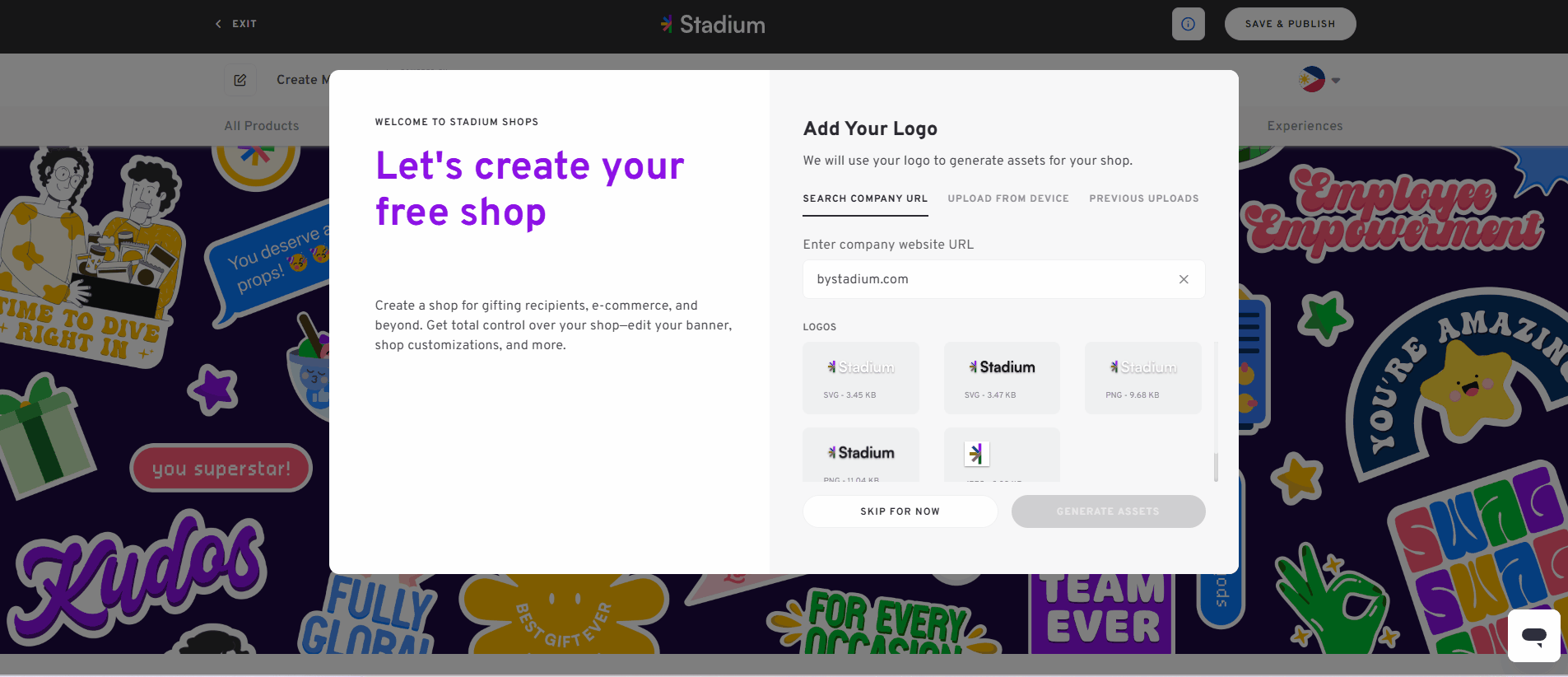Select the standalone Stadium arrow JPEG logo
The width and height of the screenshot is (1568, 677).
click(1001, 453)
